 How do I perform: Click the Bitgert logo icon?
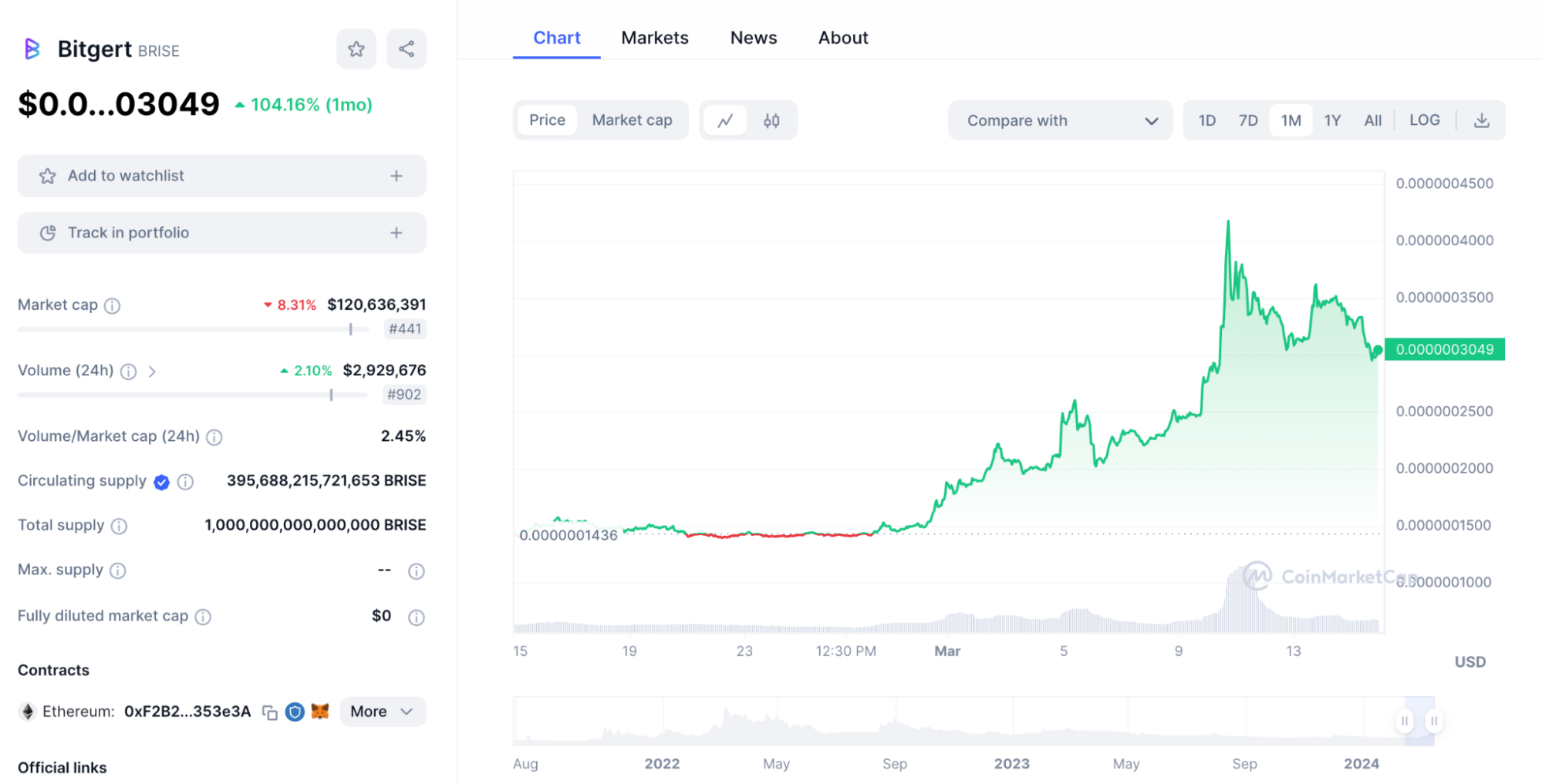(x=32, y=49)
